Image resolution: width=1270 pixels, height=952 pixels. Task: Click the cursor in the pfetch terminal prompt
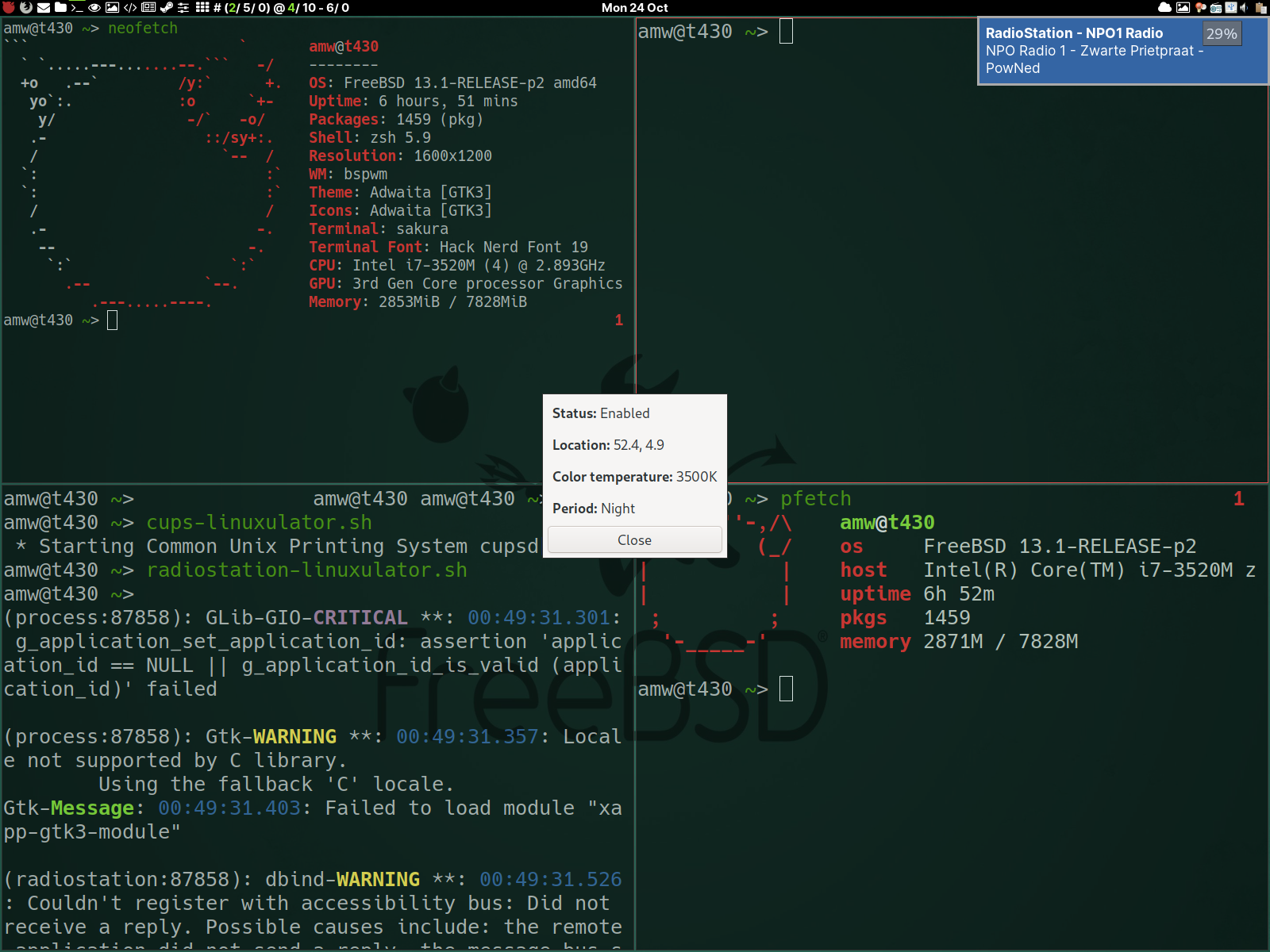[x=786, y=689]
